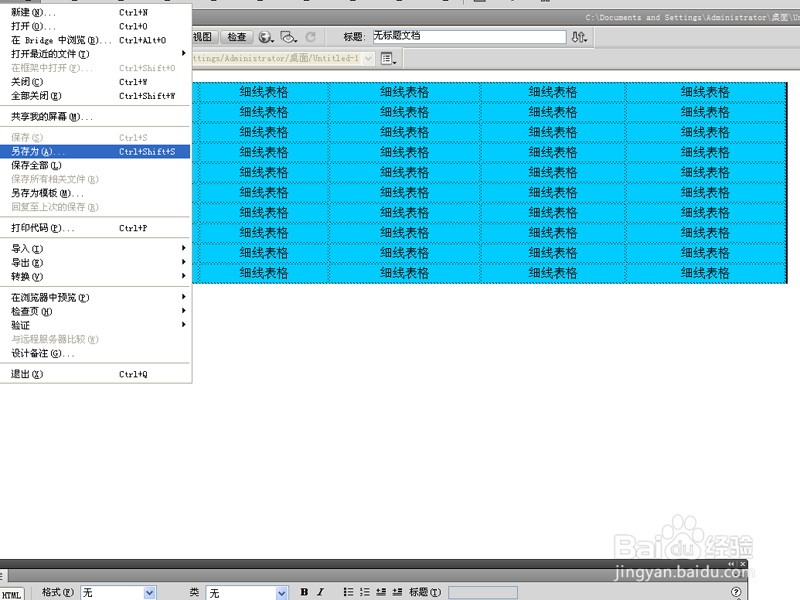This screenshot has width=800, height=600.
Task: Choose 打开 from File menu
Action: pyautogui.click(x=95, y=26)
